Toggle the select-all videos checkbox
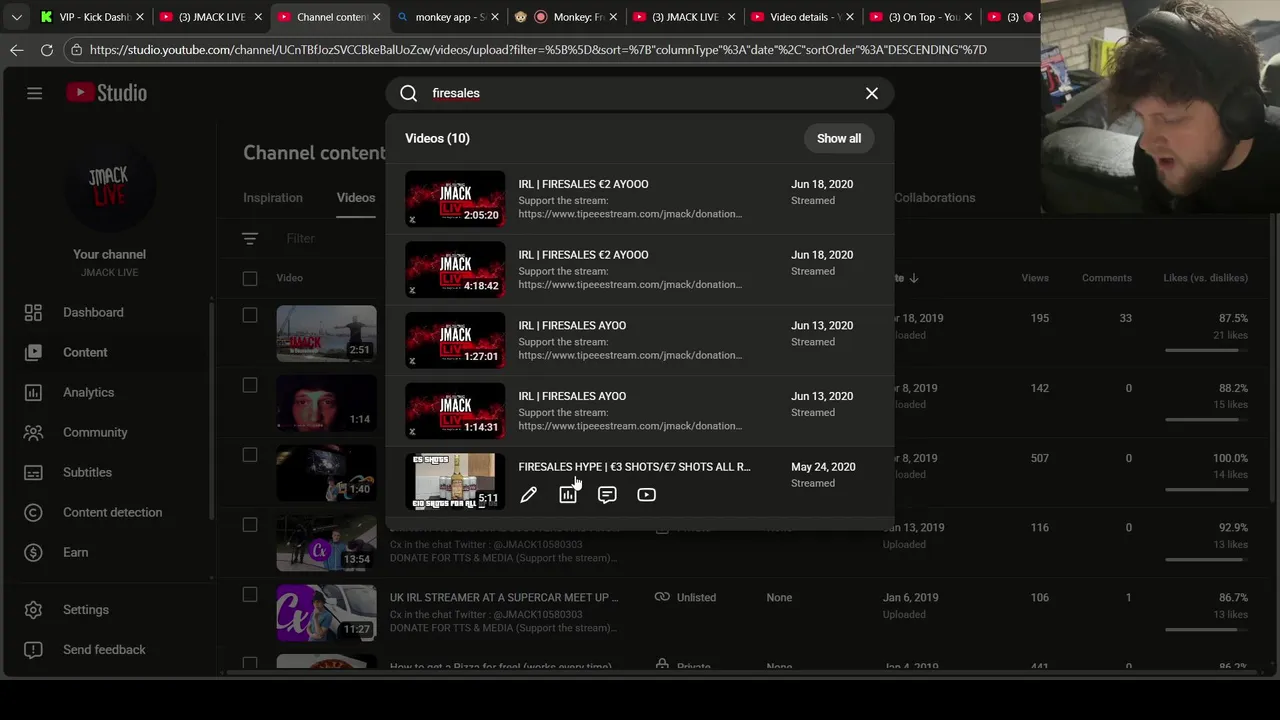This screenshot has width=1280, height=720. 250,278
